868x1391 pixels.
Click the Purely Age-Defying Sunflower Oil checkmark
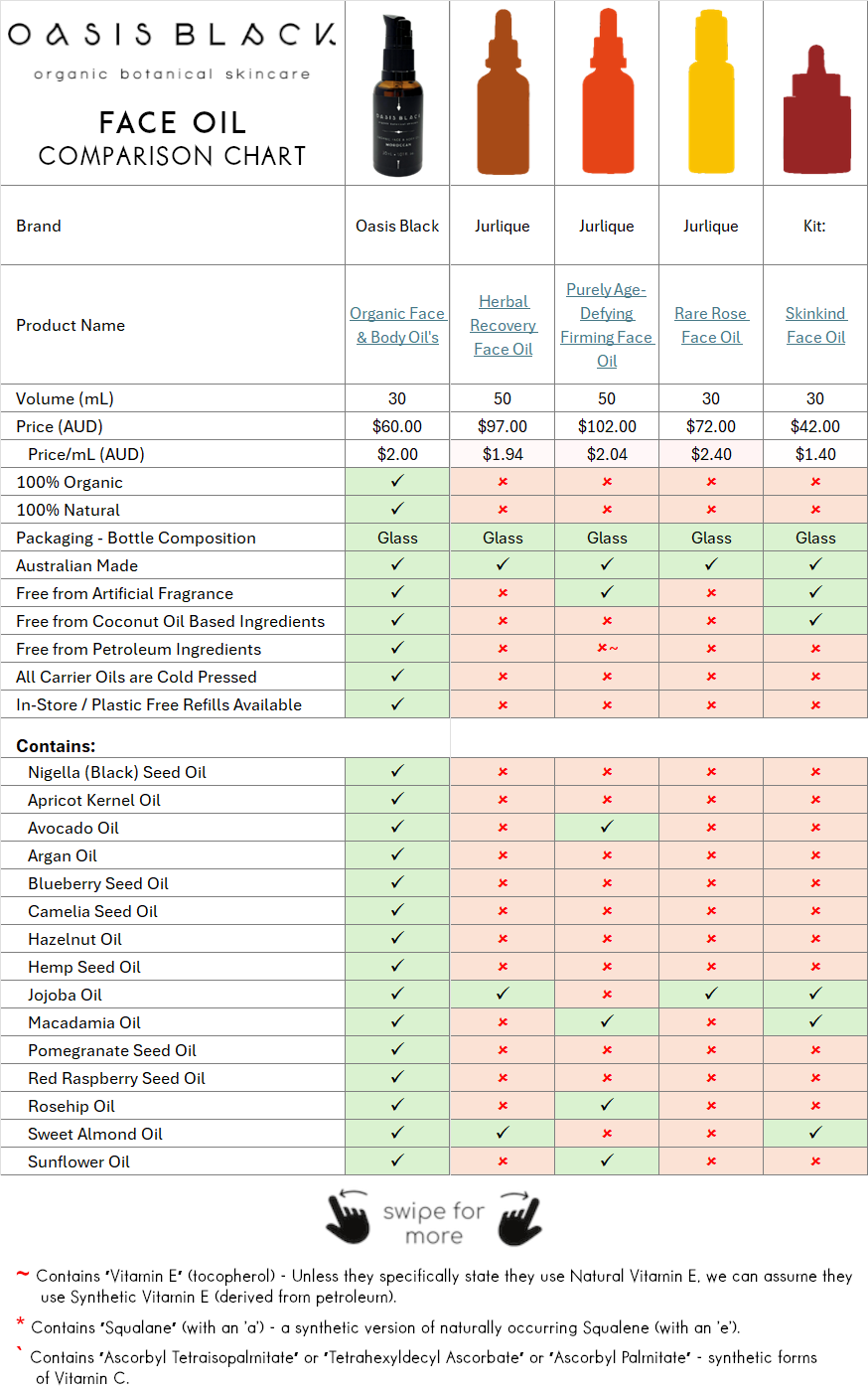click(607, 1160)
